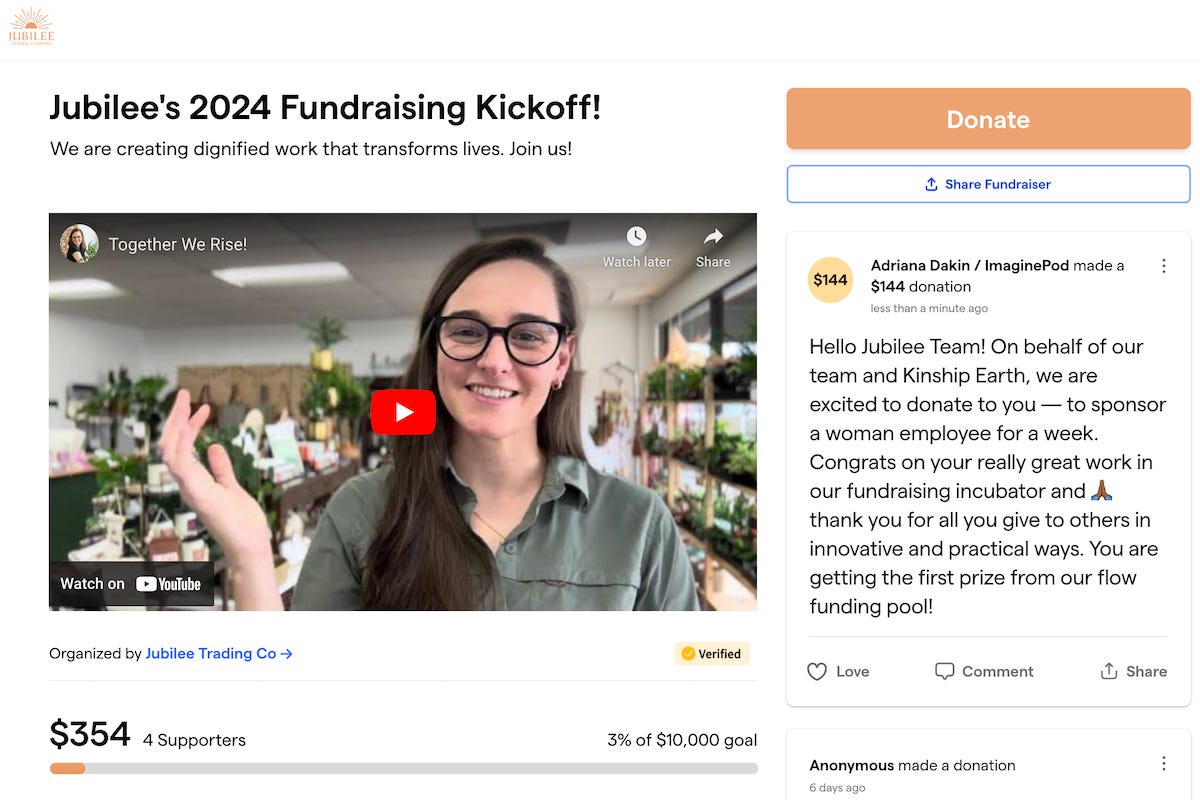Click the Jubilee Trading Company logo
Viewport: 1200px width, 800px height.
pos(31,27)
